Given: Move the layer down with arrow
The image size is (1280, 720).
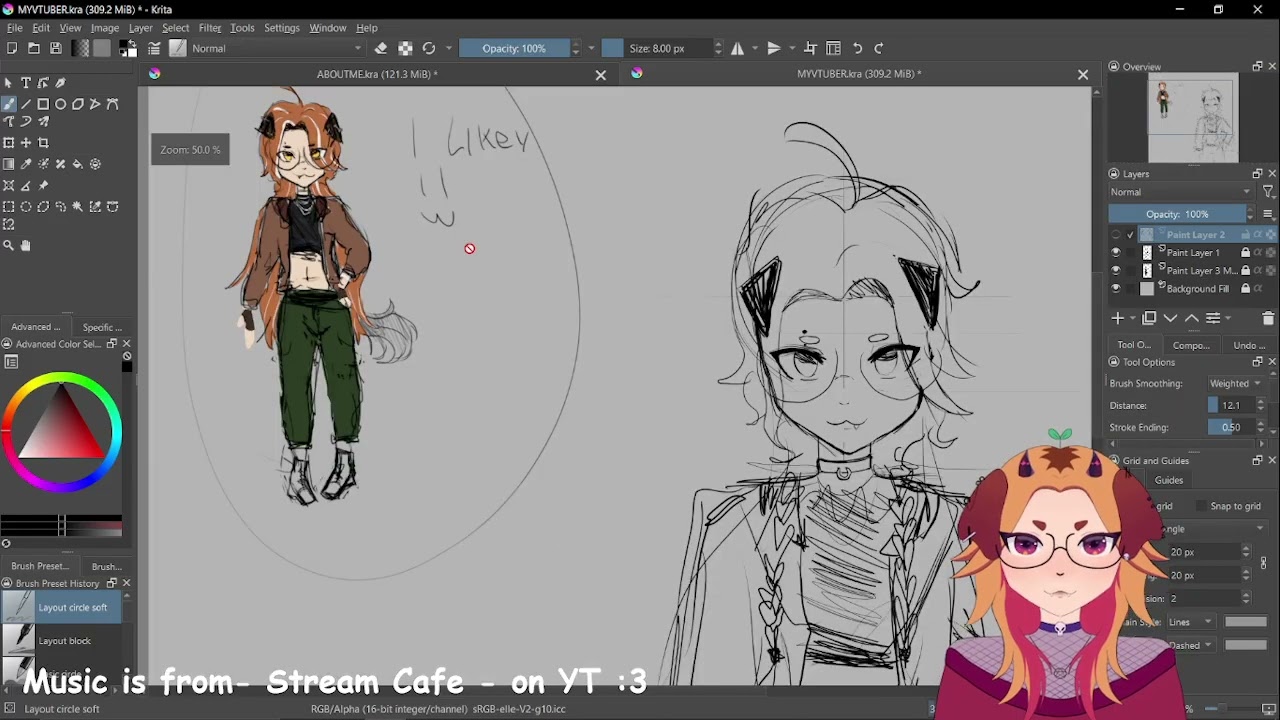Looking at the screenshot, I should [1170, 318].
